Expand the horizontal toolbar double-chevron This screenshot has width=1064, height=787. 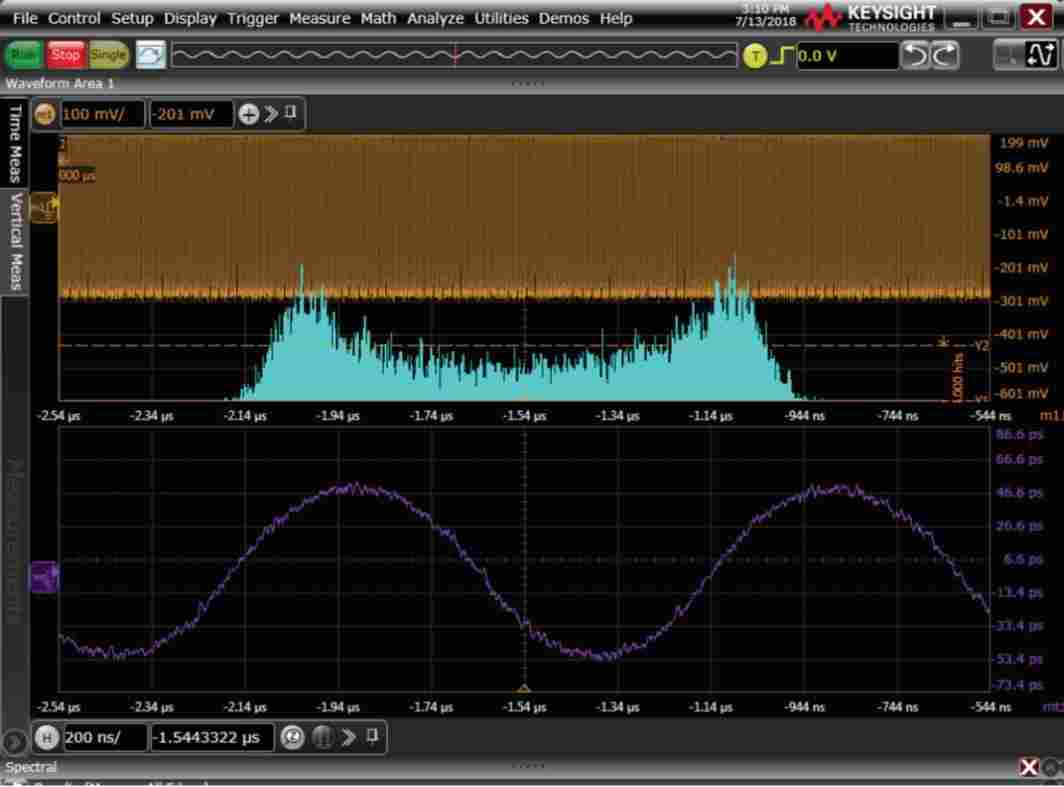tap(349, 738)
